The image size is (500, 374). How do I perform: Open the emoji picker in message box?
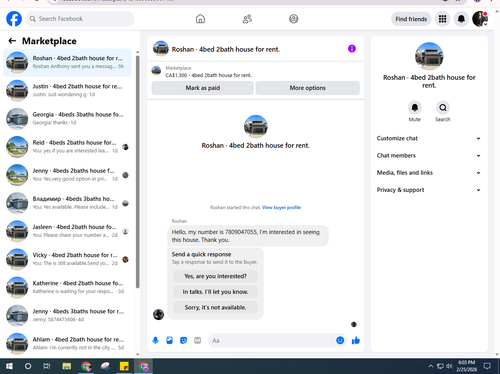pos(340,340)
